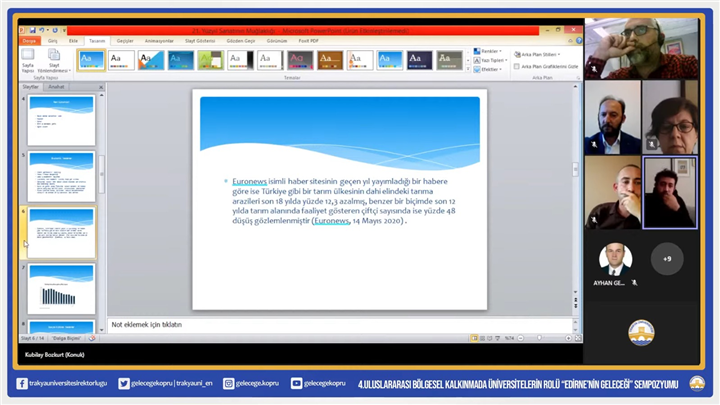This screenshot has width=720, height=405.
Task: Switch to the Görünüm ribbon tab
Action: (277, 41)
